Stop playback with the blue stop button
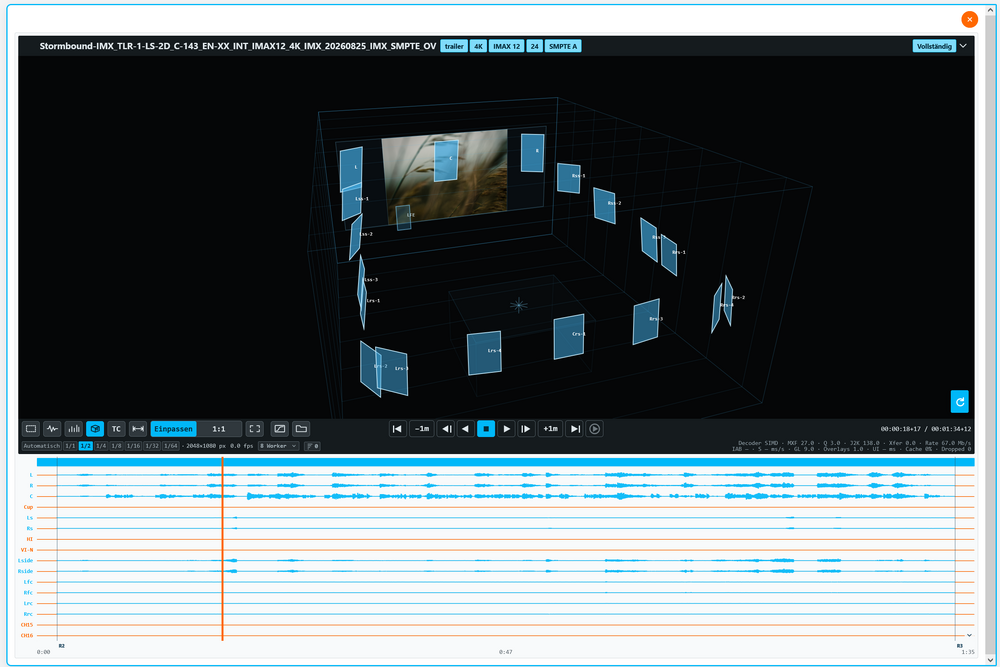 pyautogui.click(x=486, y=429)
